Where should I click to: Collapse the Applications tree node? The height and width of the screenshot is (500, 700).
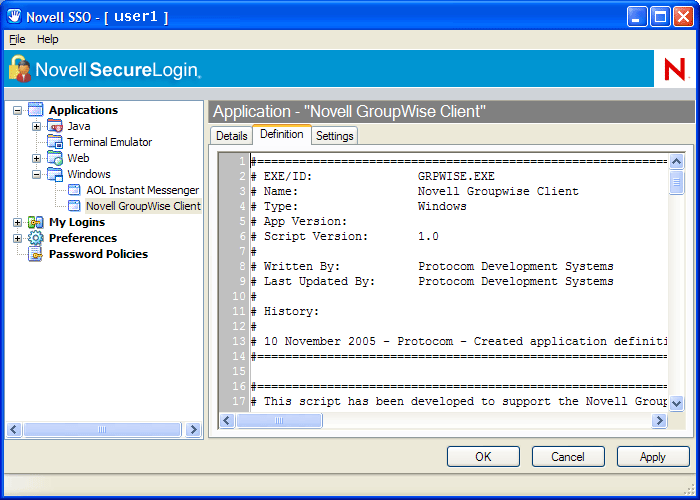[x=17, y=110]
